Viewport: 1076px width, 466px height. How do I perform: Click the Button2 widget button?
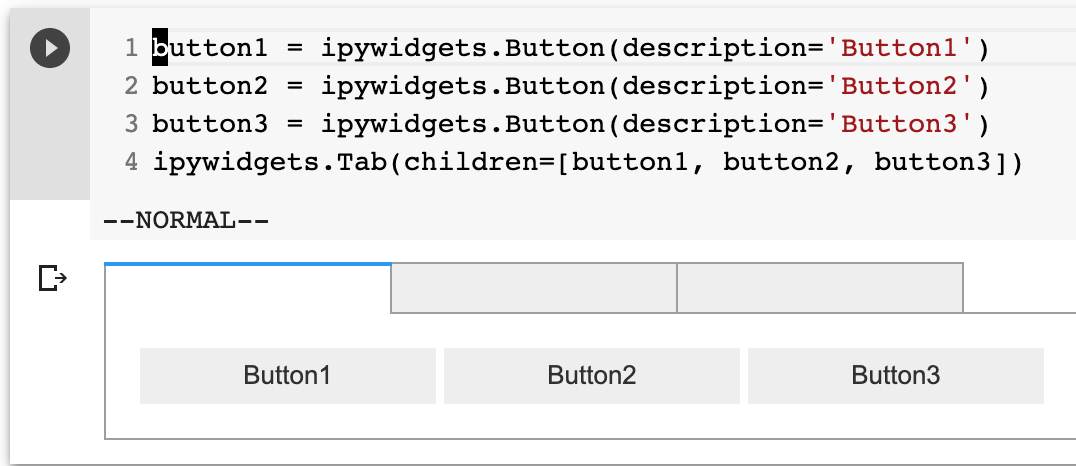(x=592, y=375)
